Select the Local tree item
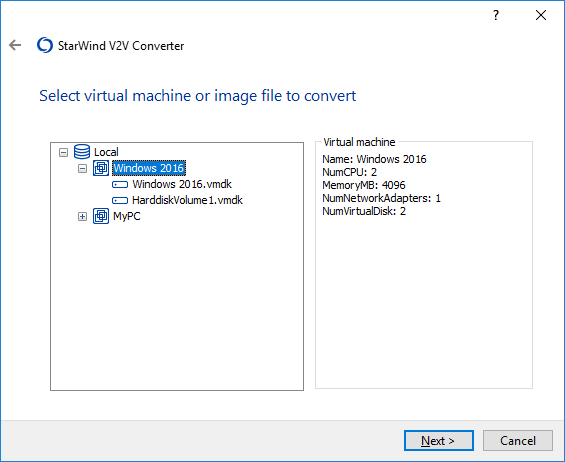Screen dimensions: 565x462 (x=106, y=152)
